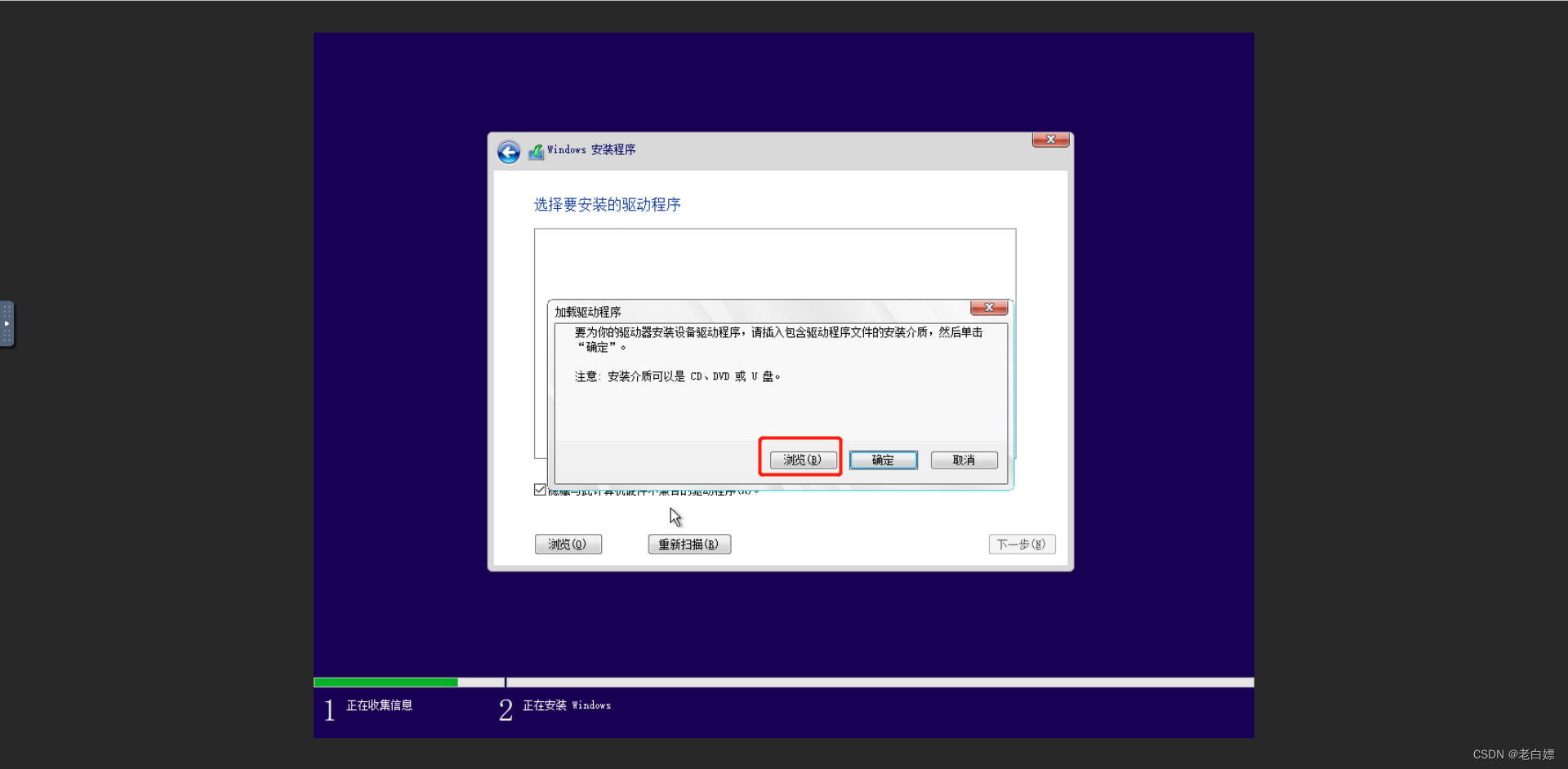The width and height of the screenshot is (1568, 769).
Task: Click the green installation progress bar
Action: coord(385,682)
